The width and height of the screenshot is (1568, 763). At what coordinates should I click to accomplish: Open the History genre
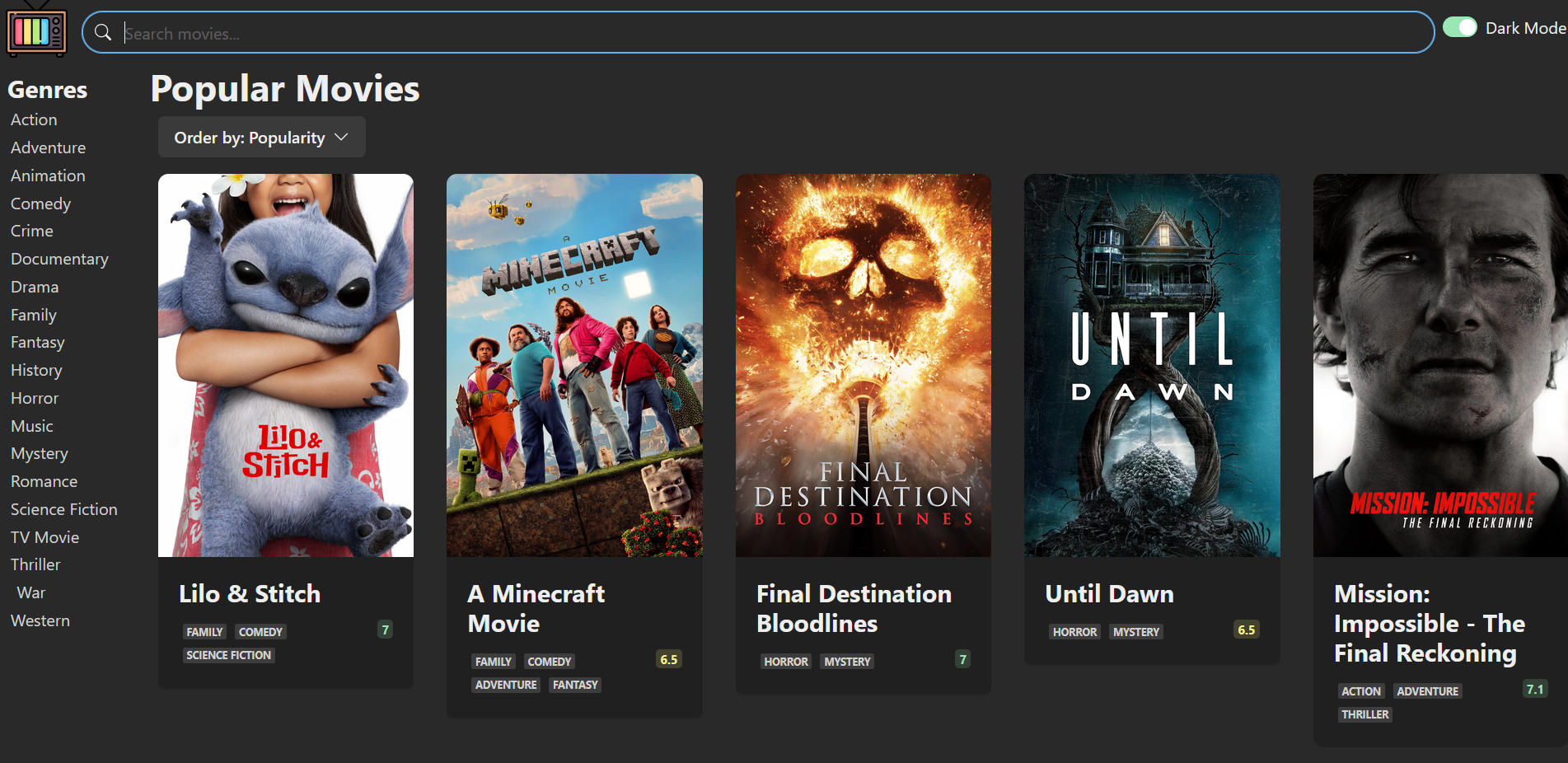coord(36,370)
